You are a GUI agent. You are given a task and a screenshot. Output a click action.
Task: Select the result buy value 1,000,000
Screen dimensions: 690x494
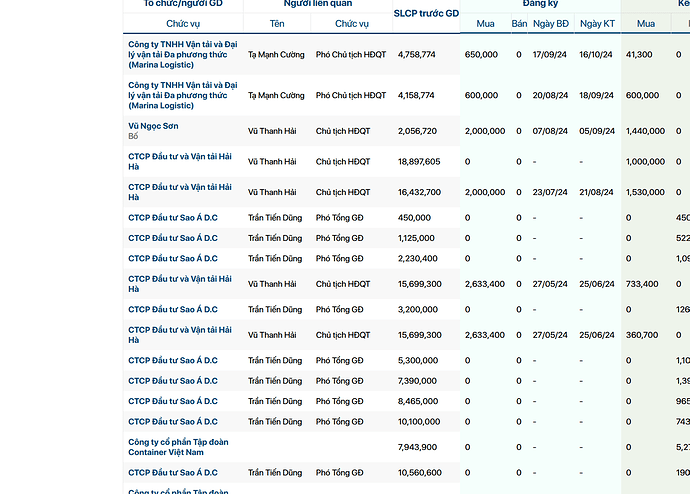click(645, 162)
